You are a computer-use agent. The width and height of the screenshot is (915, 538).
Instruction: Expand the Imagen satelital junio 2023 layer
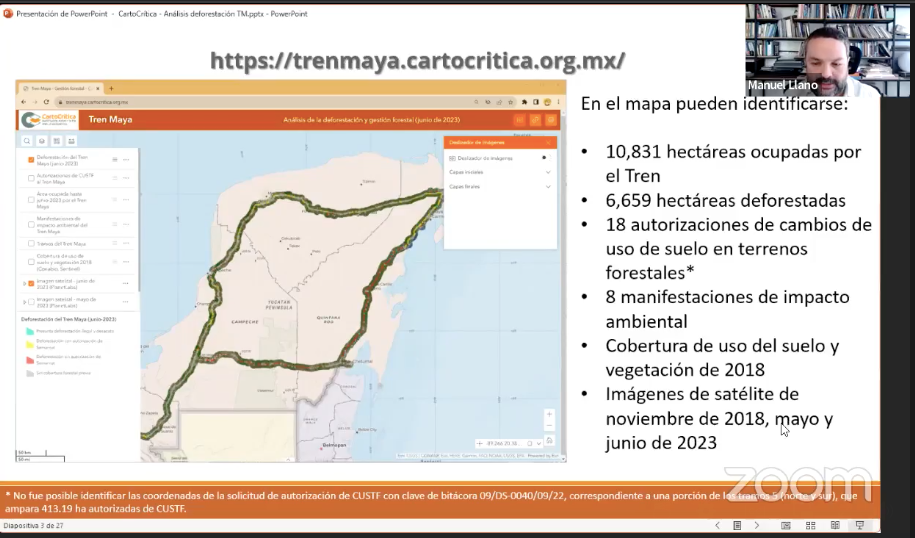[x=24, y=284]
